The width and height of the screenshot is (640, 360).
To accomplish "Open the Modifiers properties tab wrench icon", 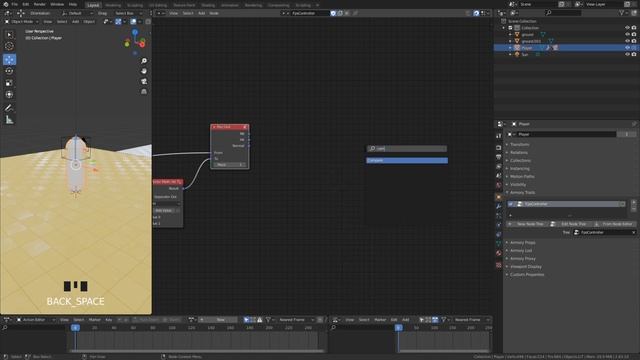I will point(498,207).
